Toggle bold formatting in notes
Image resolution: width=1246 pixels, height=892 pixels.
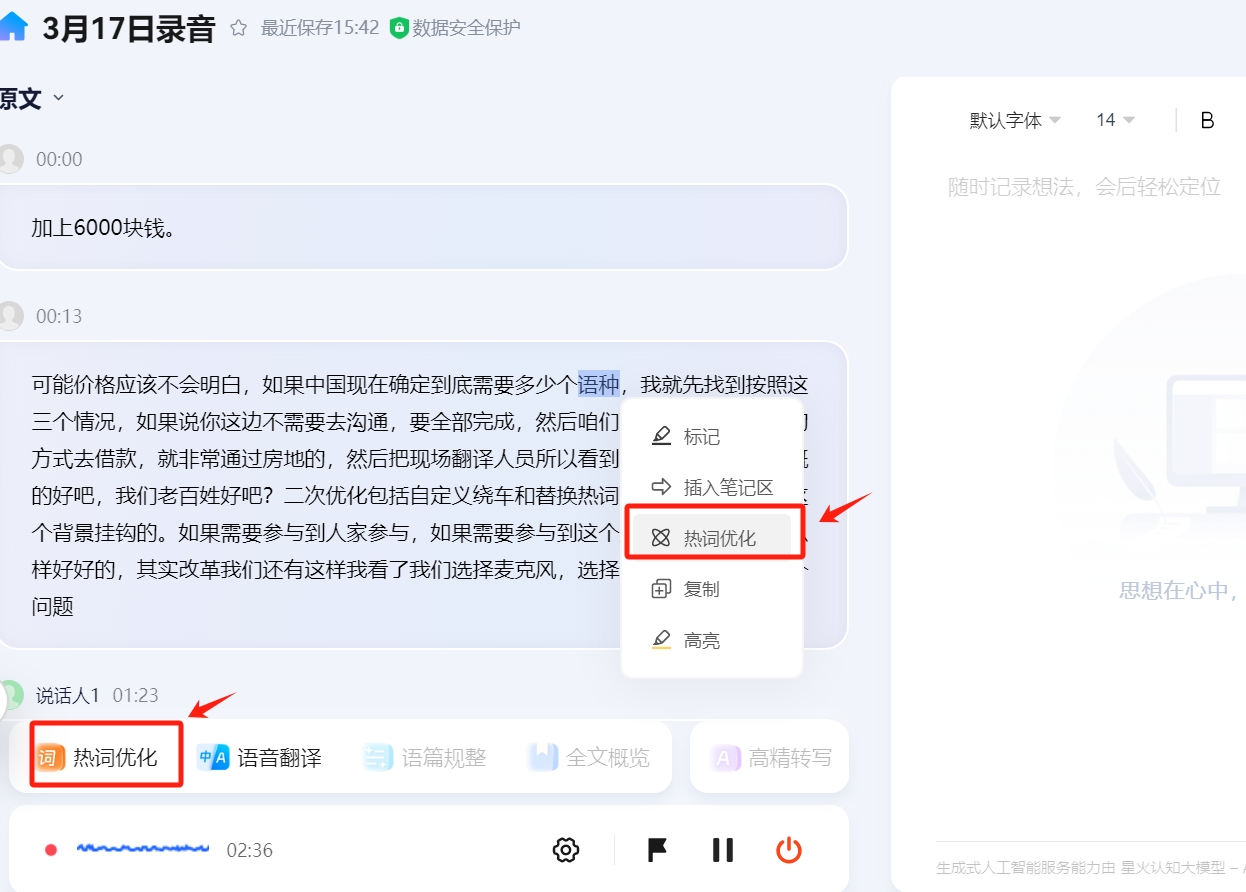pos(1207,121)
